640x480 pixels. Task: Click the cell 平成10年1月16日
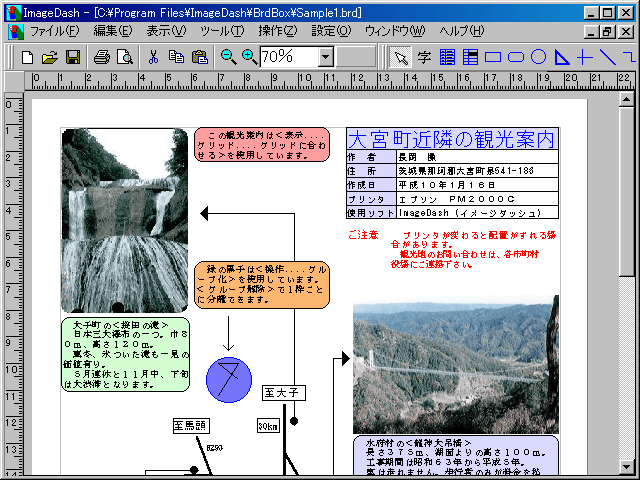[477, 185]
